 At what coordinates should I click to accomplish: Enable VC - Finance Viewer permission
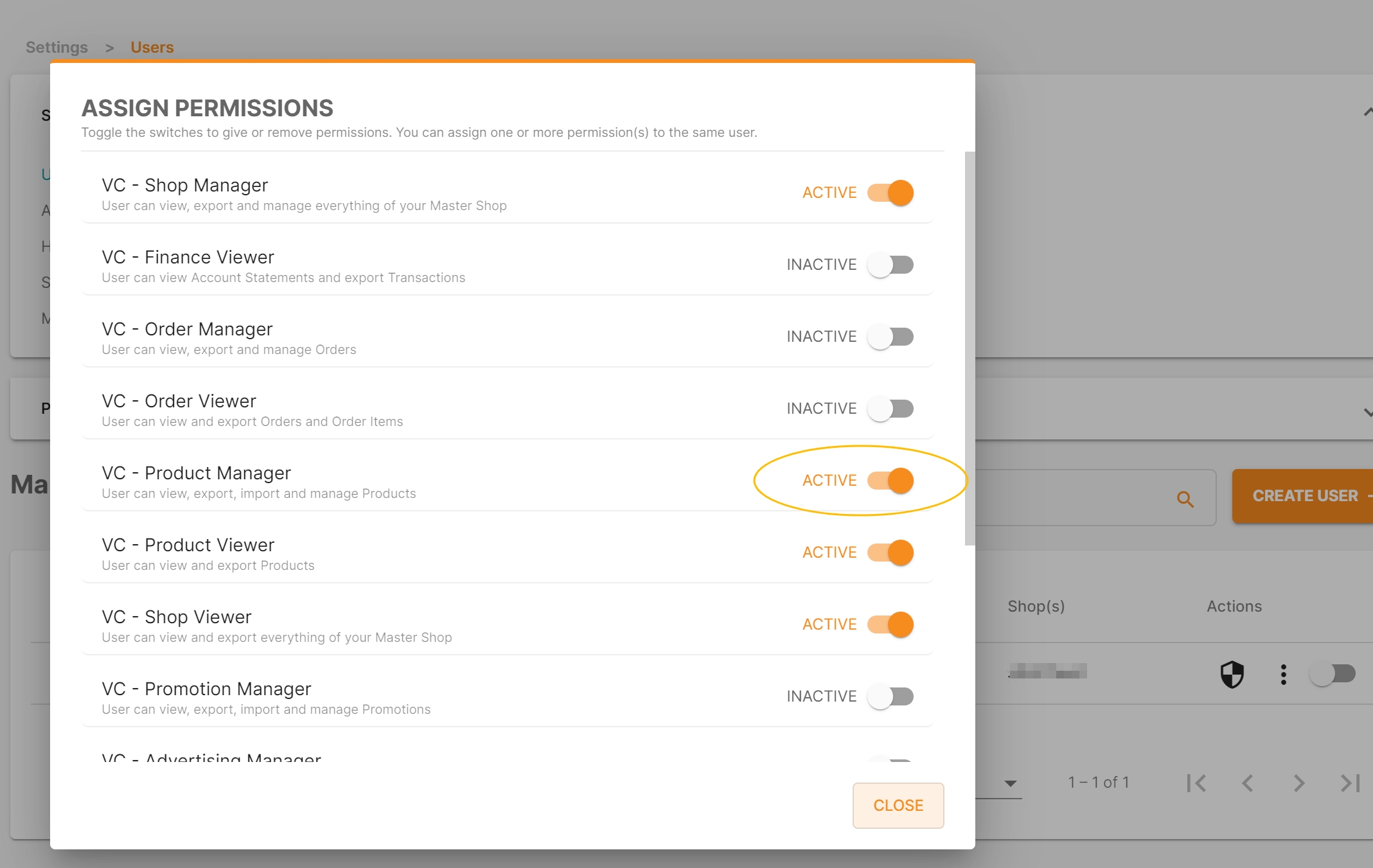[x=890, y=265]
